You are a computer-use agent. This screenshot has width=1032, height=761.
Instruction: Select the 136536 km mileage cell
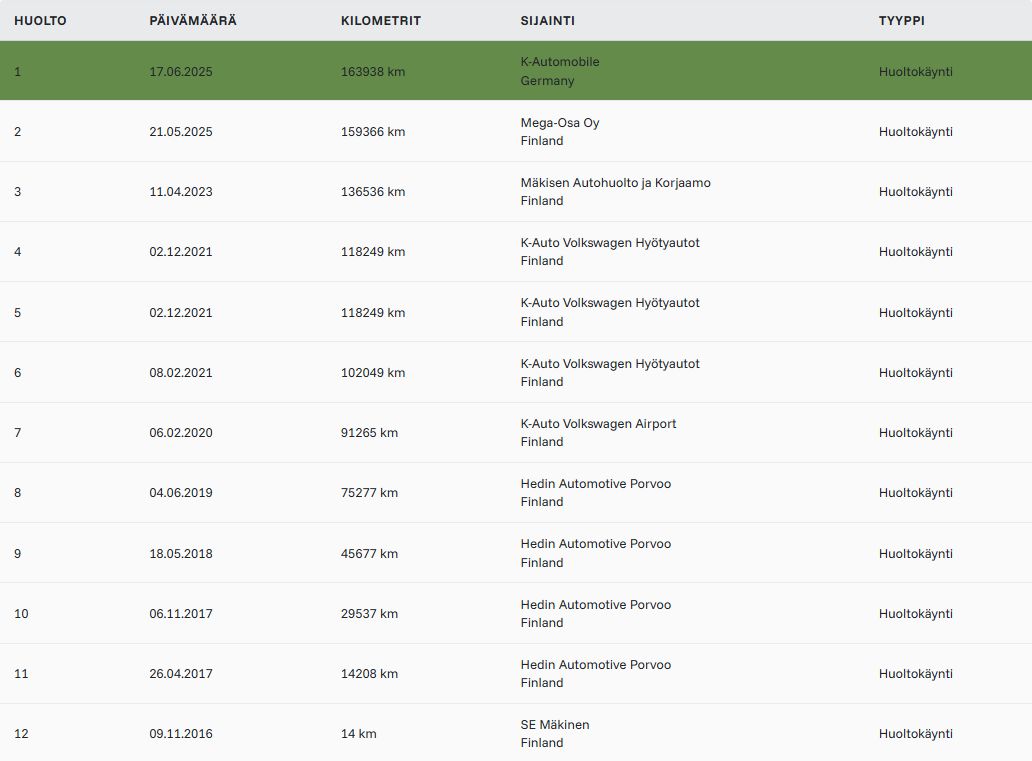pyautogui.click(x=373, y=192)
